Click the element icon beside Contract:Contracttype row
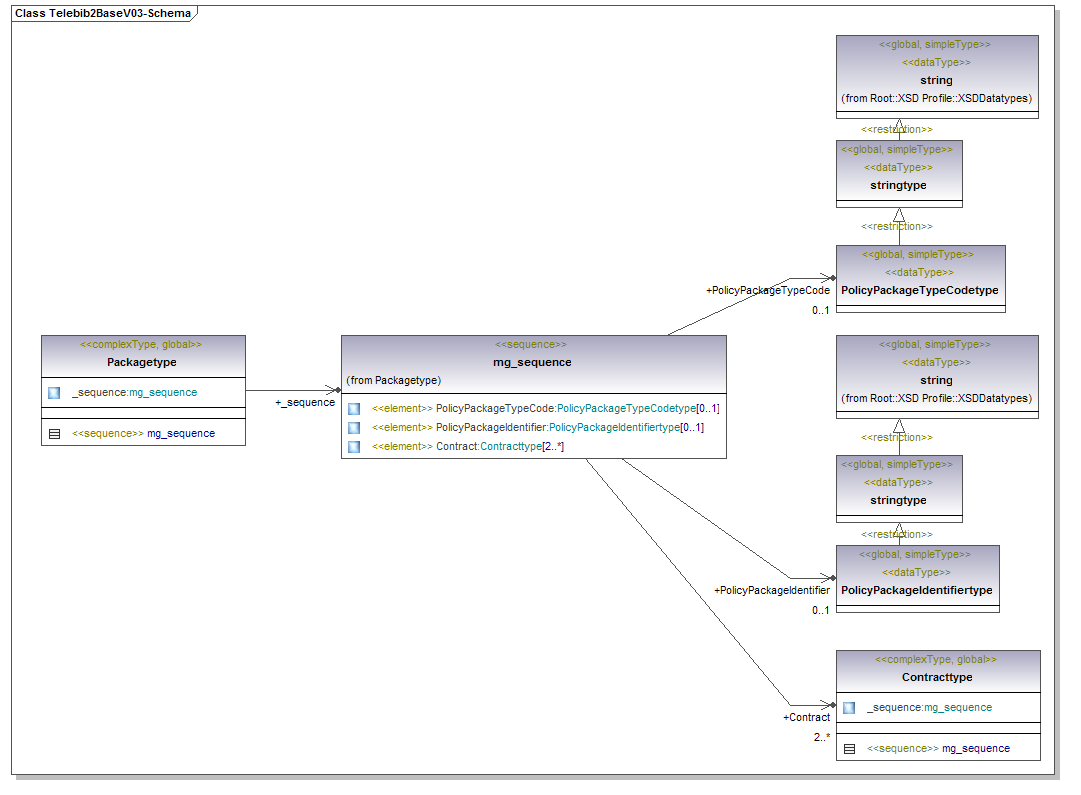 pyautogui.click(x=354, y=447)
